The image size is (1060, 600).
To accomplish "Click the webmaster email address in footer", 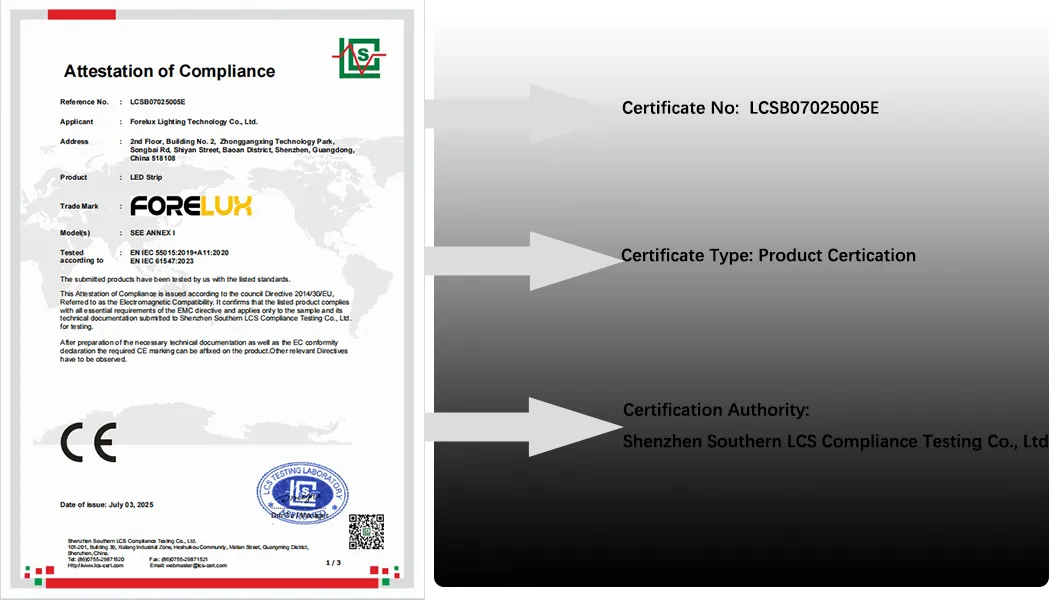I will pos(190,565).
